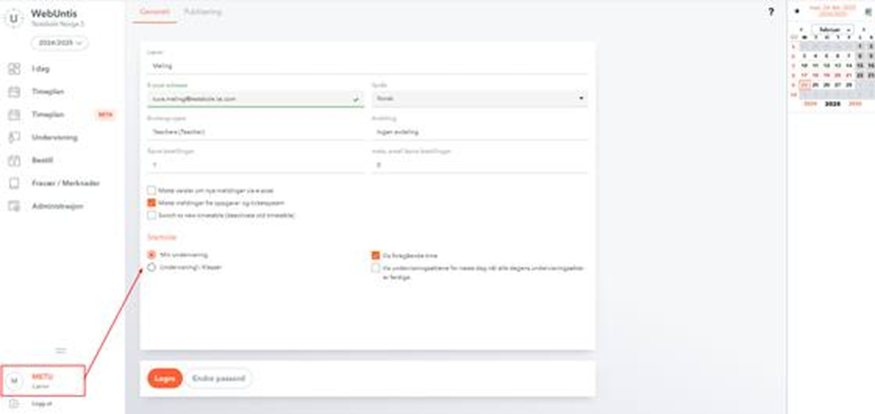
Task: Click the E-post adresse input field
Action: [250, 99]
